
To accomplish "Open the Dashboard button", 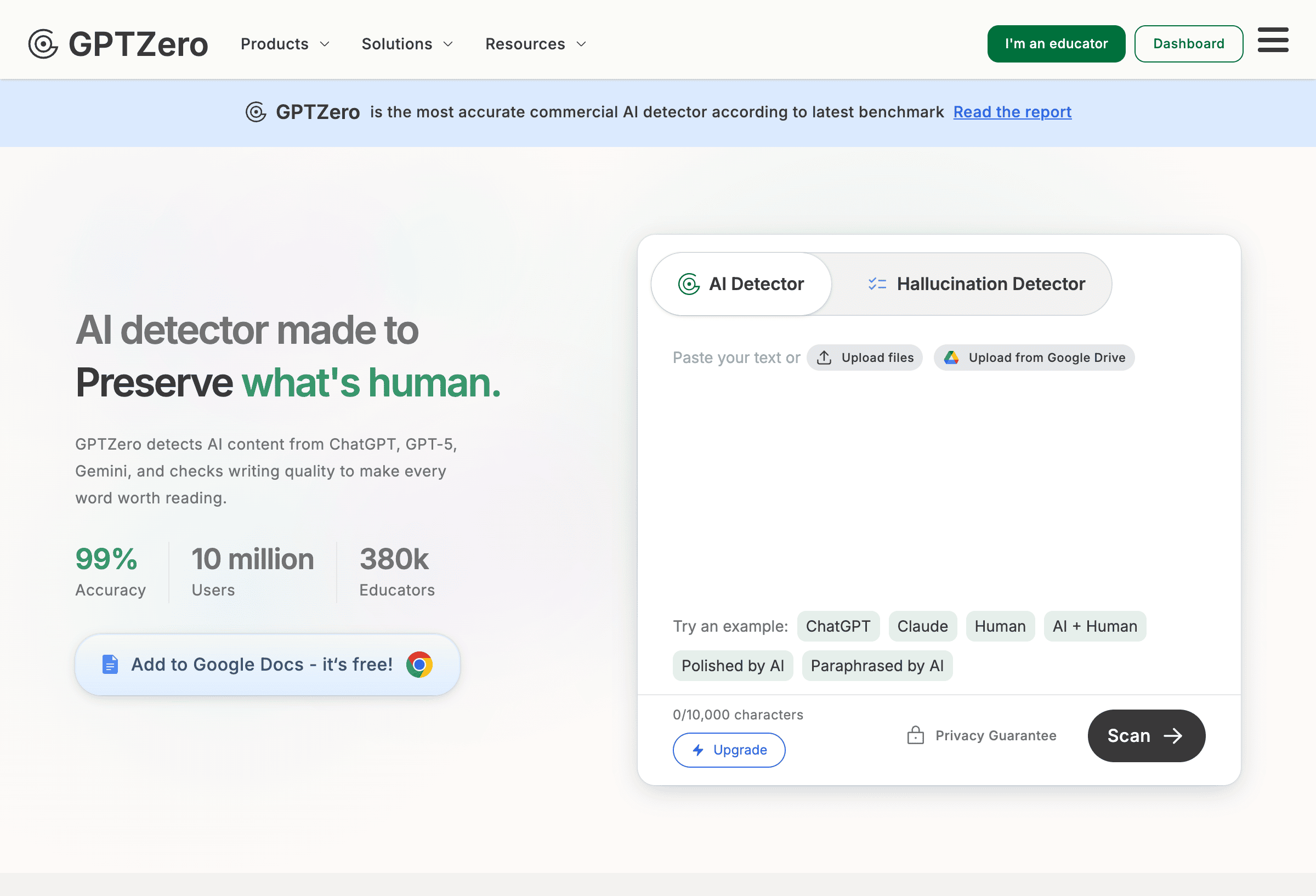I will 1188,44.
